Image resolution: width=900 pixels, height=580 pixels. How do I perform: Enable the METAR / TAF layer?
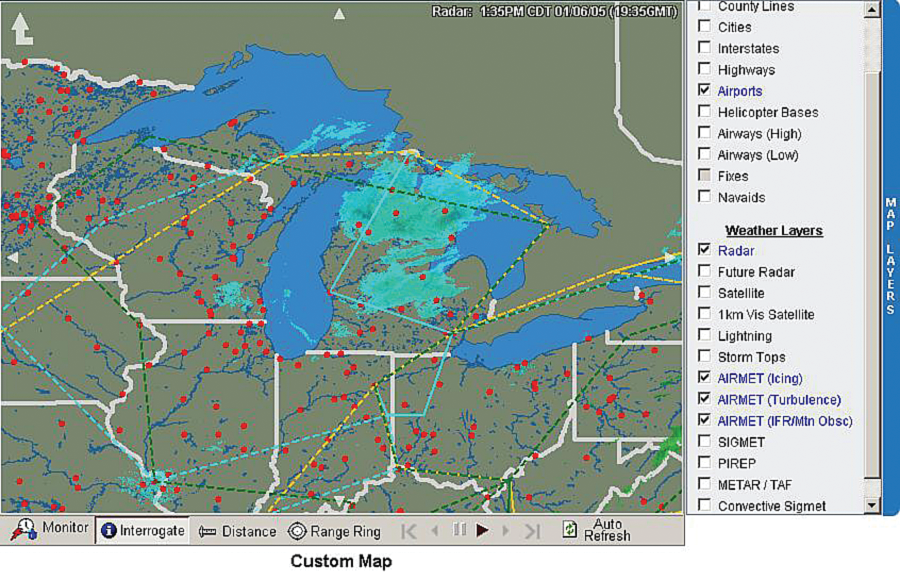[704, 484]
